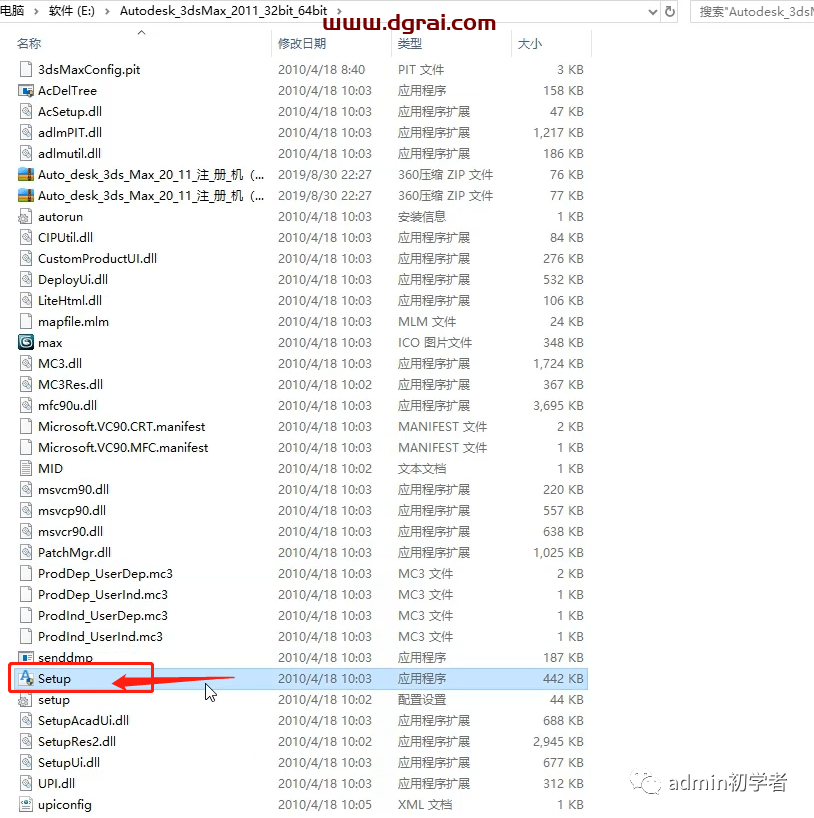Viewport: 814px width, 818px height.
Task: Select the mfc90u.dll file name
Action: (67, 405)
